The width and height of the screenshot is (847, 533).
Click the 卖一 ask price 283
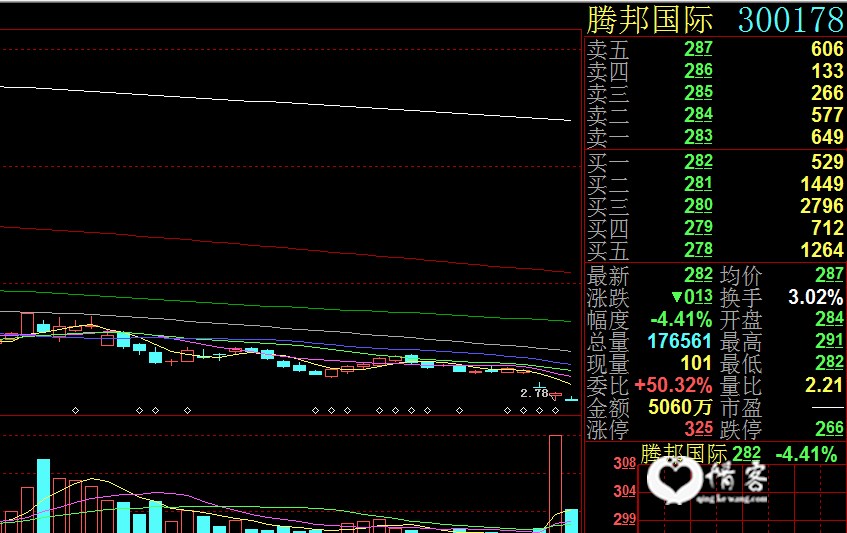[x=698, y=137]
